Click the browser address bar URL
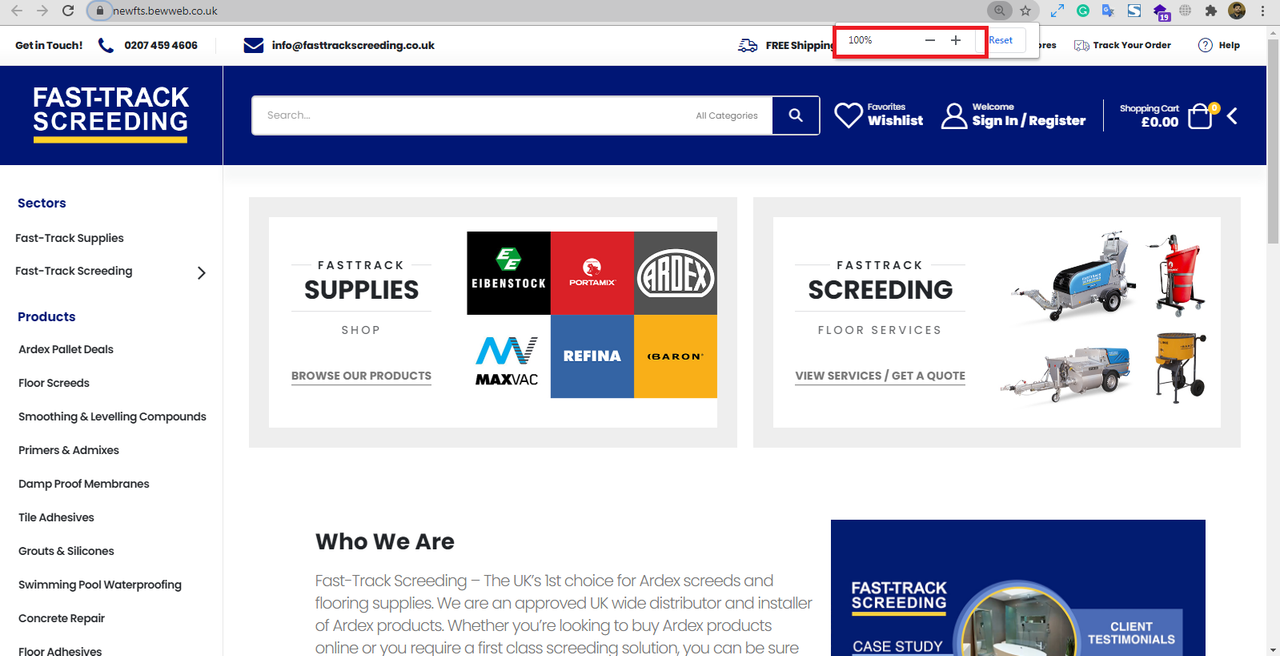The width and height of the screenshot is (1280, 656). 165,11
